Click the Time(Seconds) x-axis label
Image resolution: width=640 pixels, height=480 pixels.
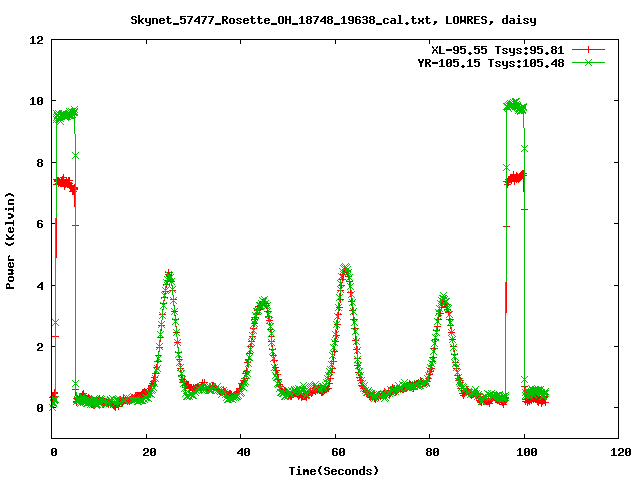[334, 471]
